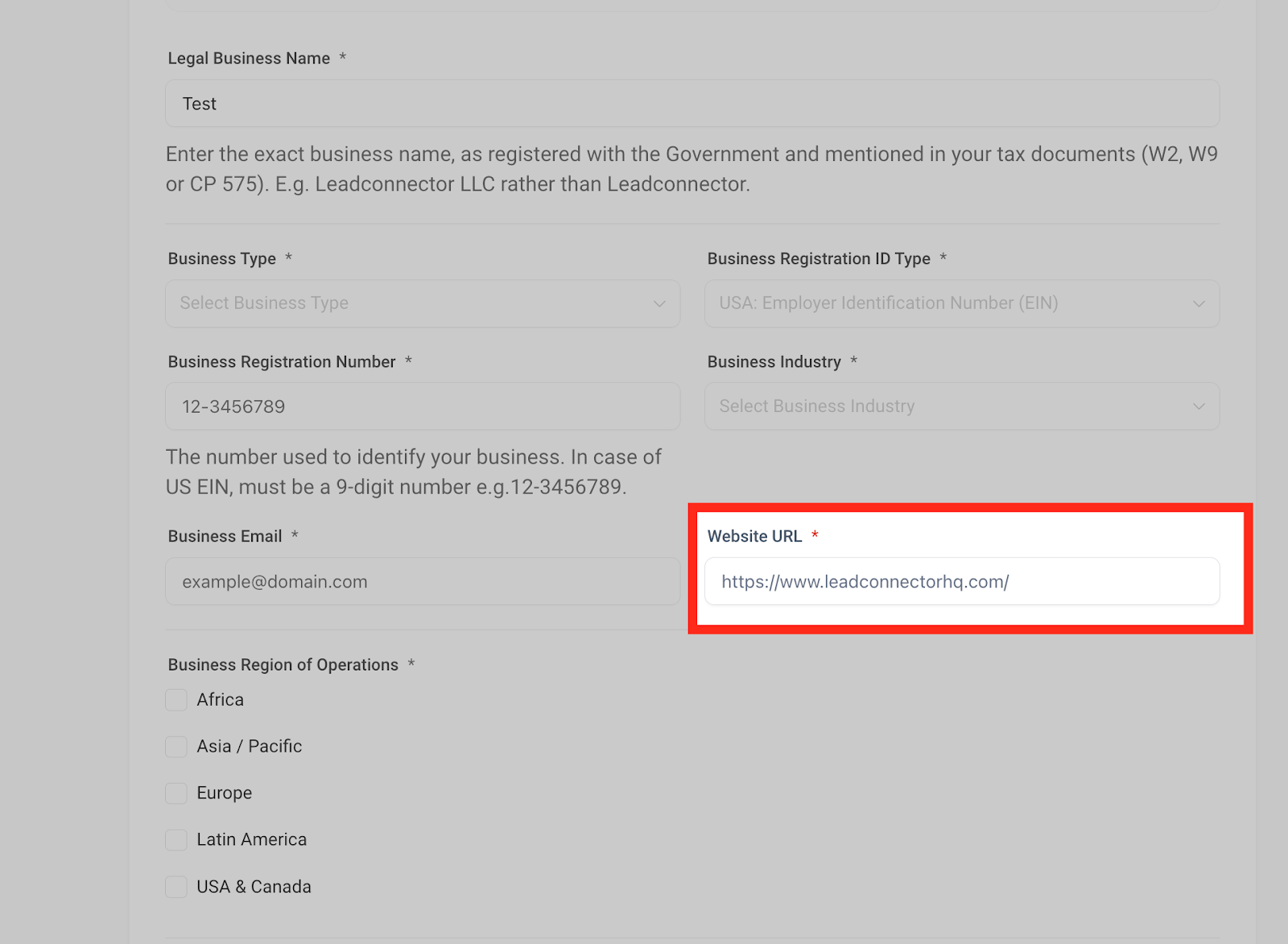Click help text starting 'The number used to identify'
The image size is (1288, 944).
414,472
